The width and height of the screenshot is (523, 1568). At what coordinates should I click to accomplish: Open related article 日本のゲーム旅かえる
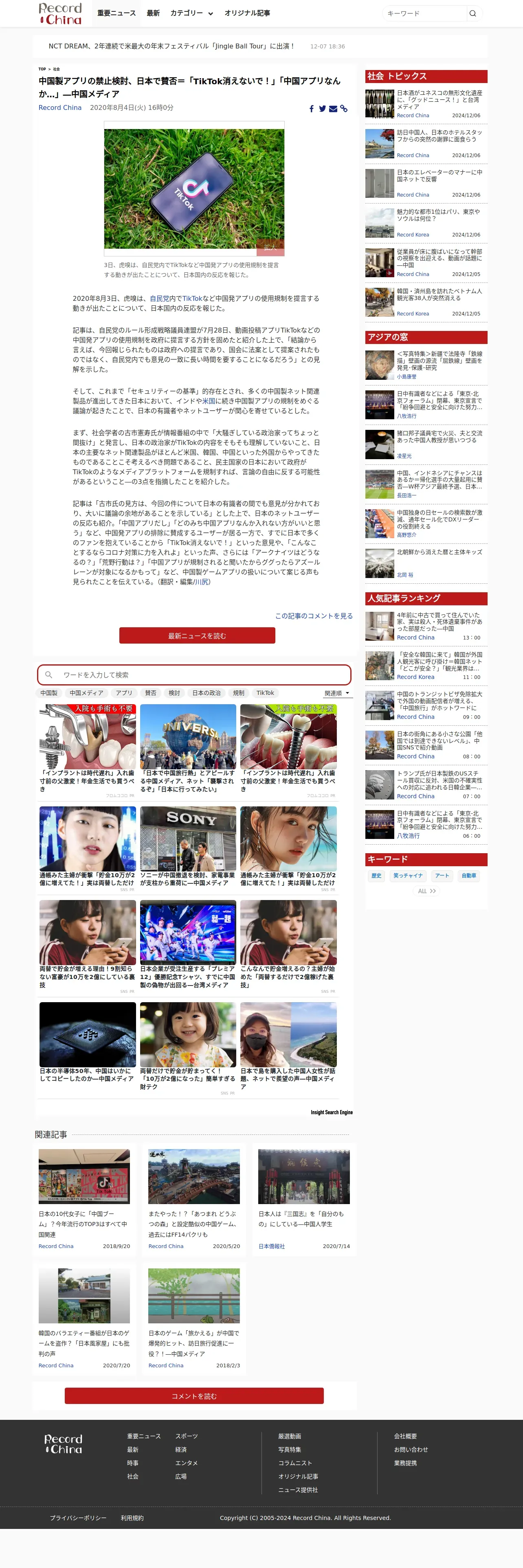click(x=193, y=1343)
